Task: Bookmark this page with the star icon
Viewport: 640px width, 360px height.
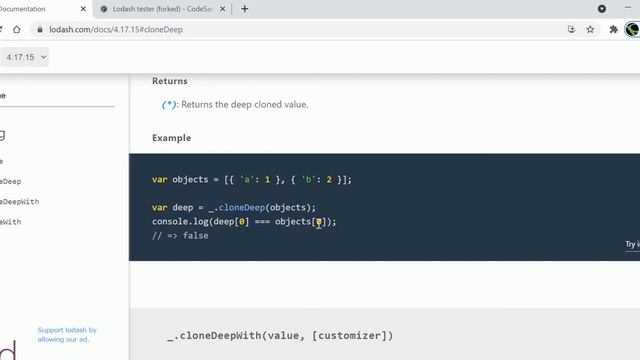Action: (590, 29)
